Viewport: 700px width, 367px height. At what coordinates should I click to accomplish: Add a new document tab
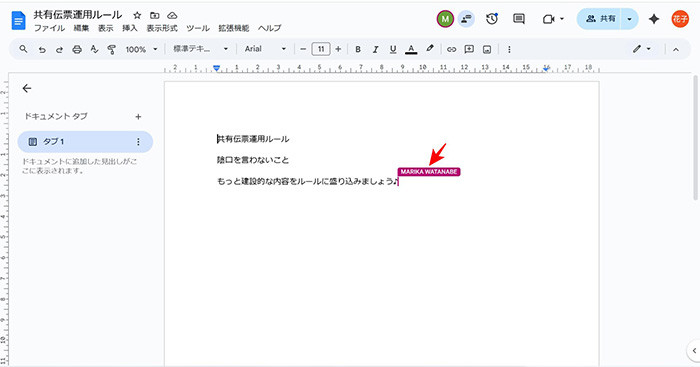(x=138, y=117)
